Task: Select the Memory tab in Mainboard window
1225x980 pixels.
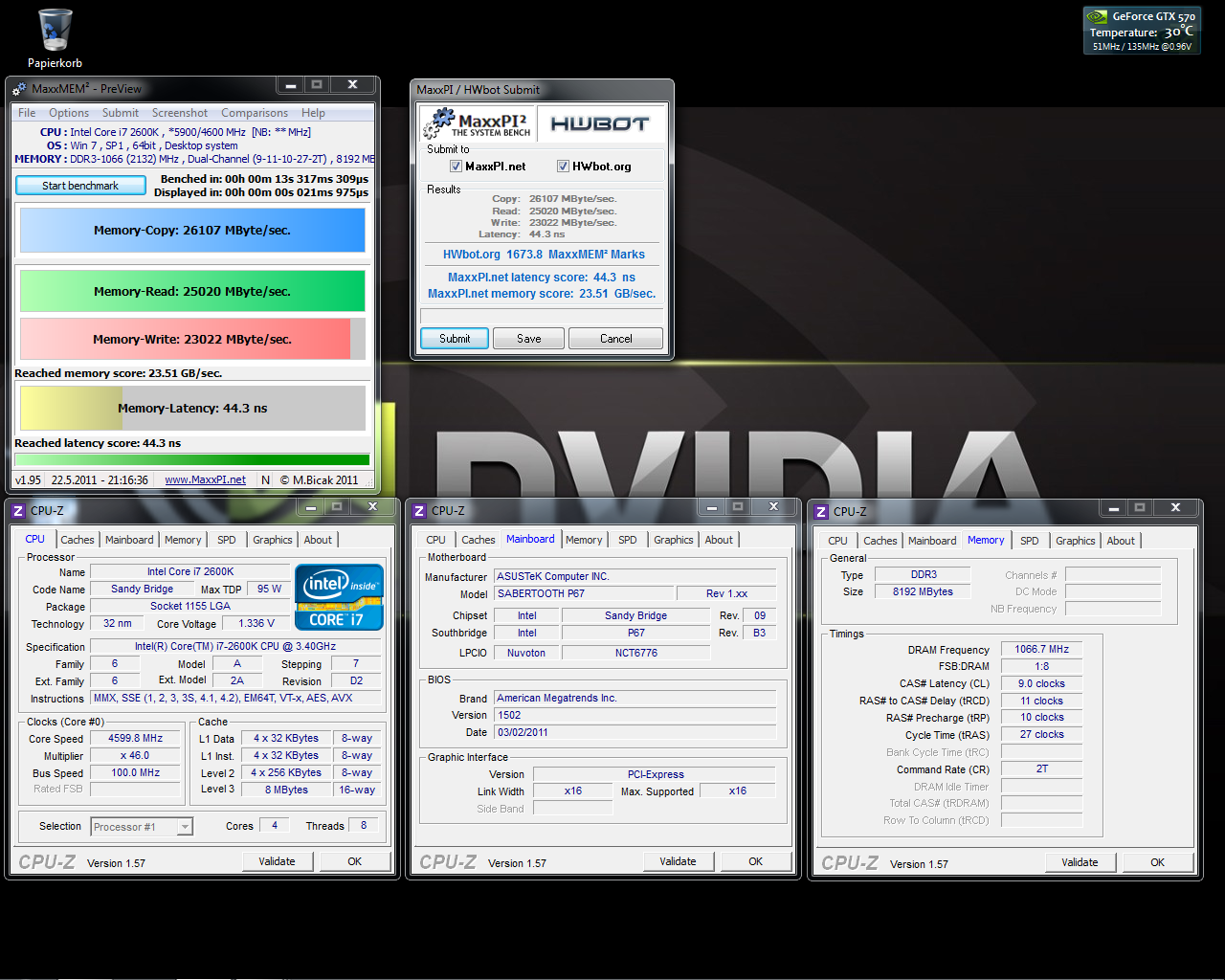Action: [x=584, y=540]
